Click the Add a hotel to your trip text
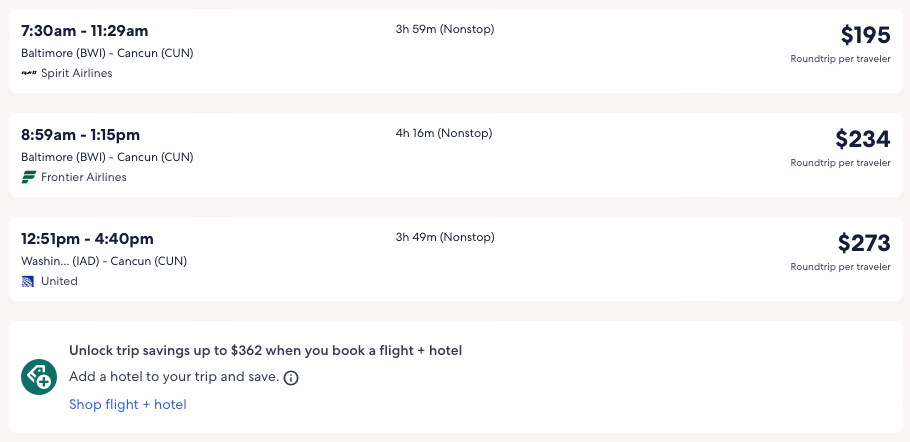 pyautogui.click(x=173, y=377)
